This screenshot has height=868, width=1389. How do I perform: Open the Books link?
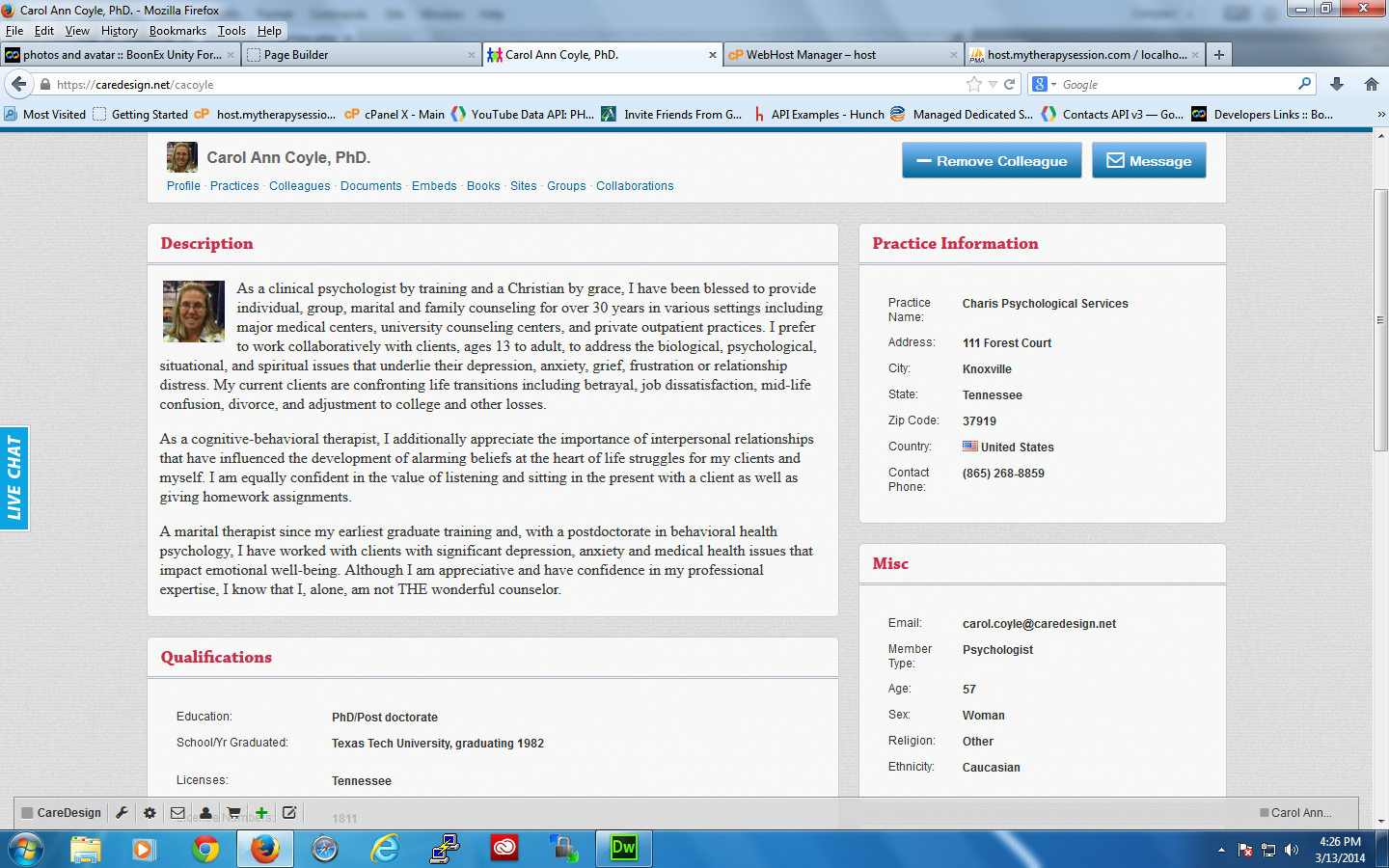point(483,186)
